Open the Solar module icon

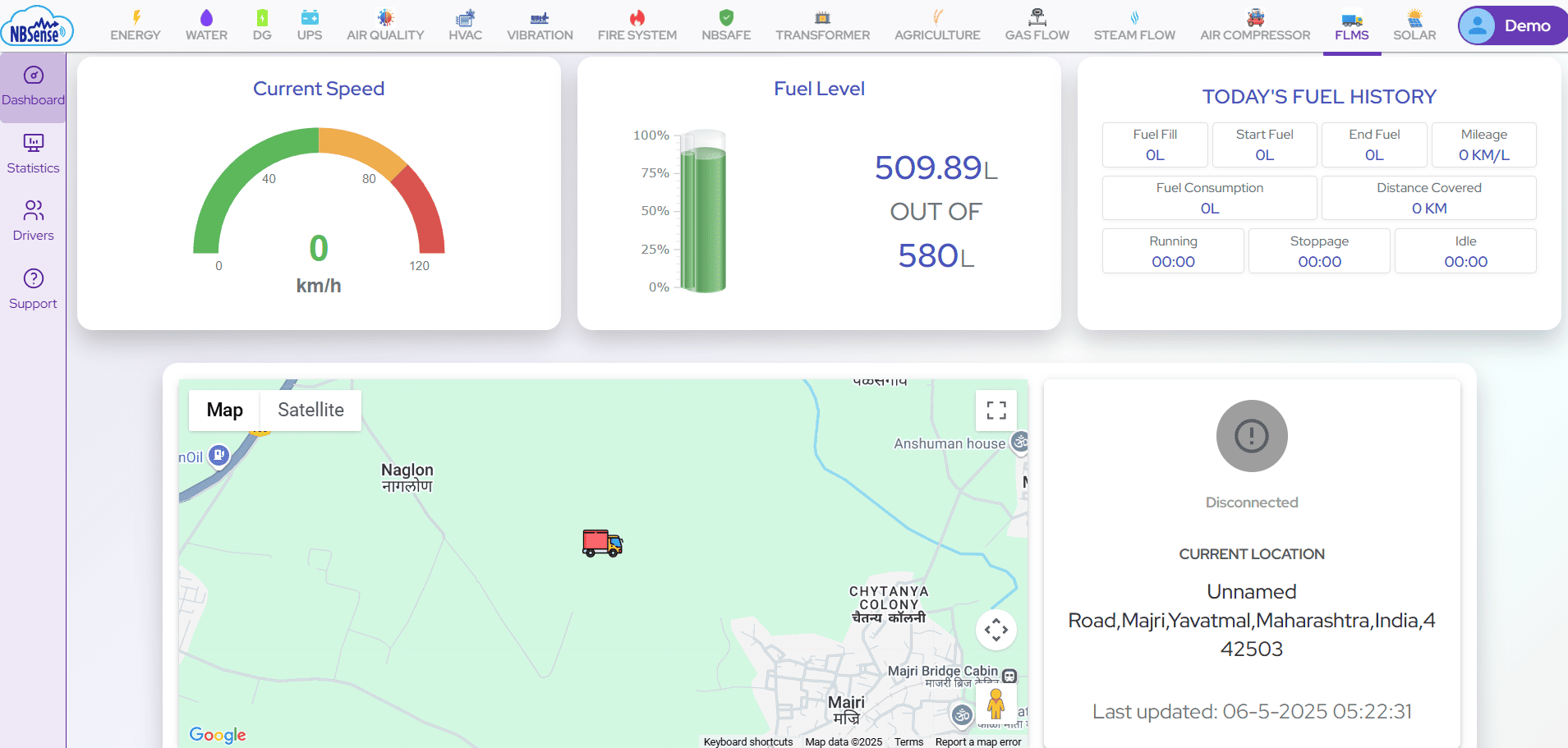click(x=1414, y=17)
